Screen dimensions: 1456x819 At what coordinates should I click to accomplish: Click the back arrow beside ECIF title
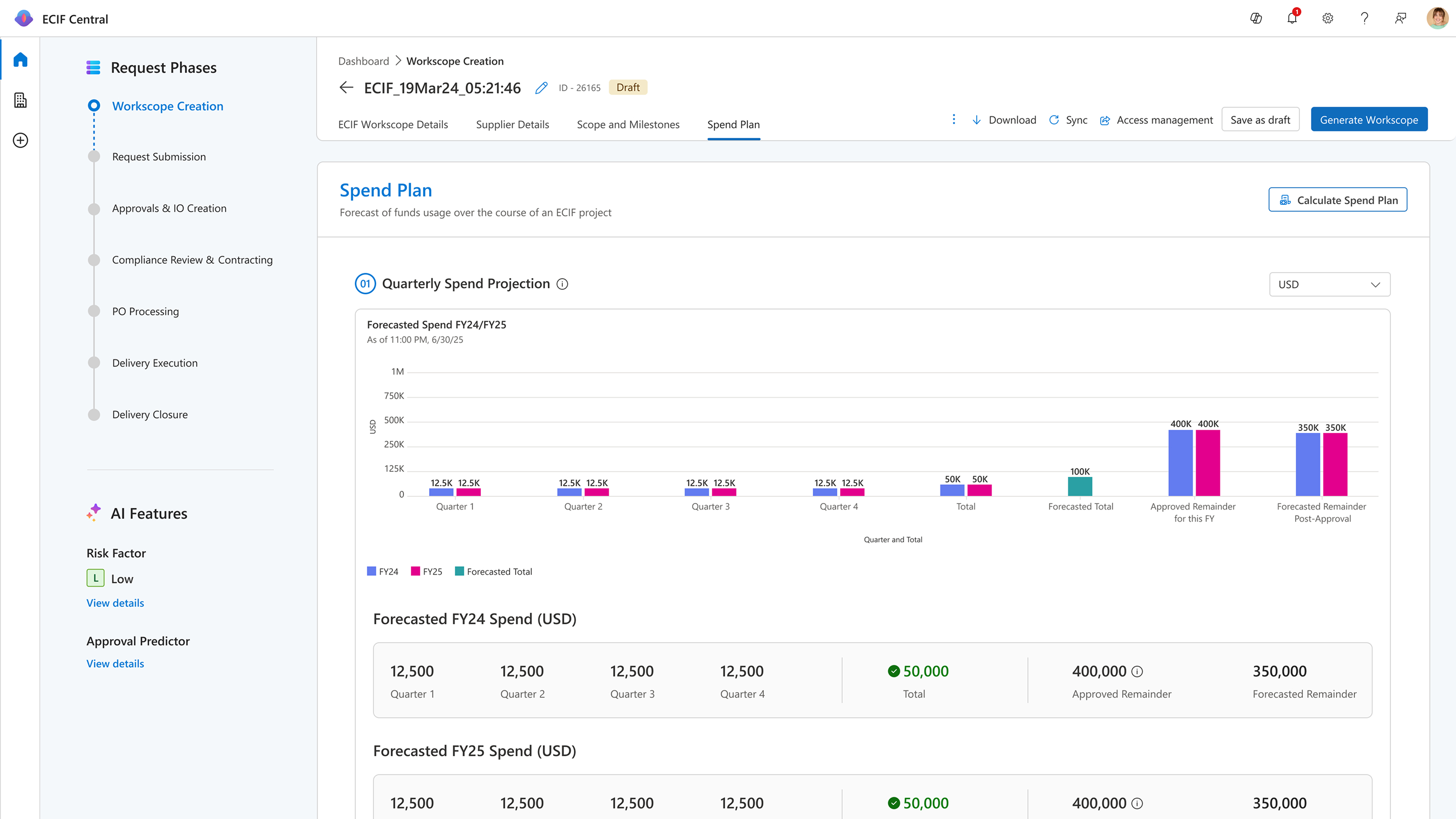tap(346, 87)
